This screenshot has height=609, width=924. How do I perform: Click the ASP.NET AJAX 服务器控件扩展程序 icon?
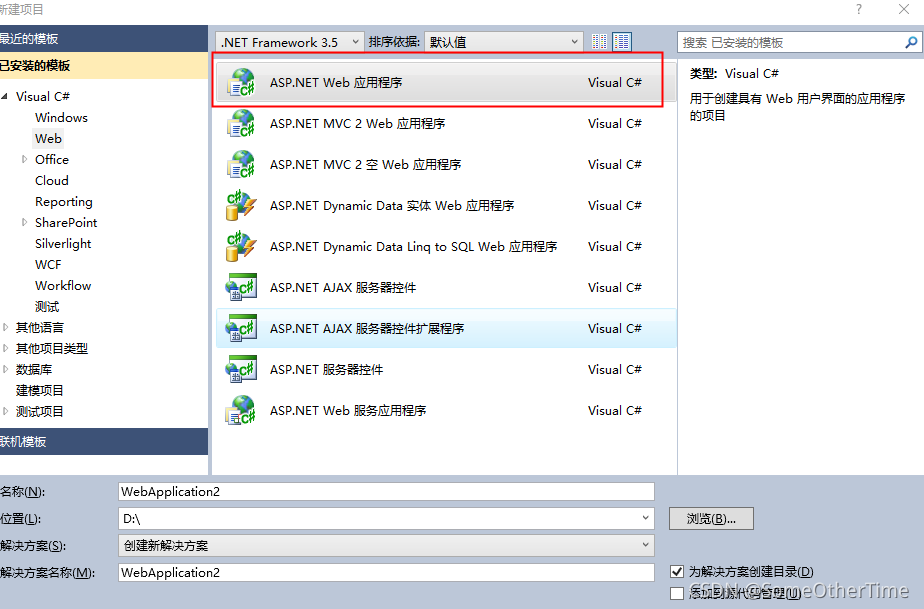(x=242, y=328)
